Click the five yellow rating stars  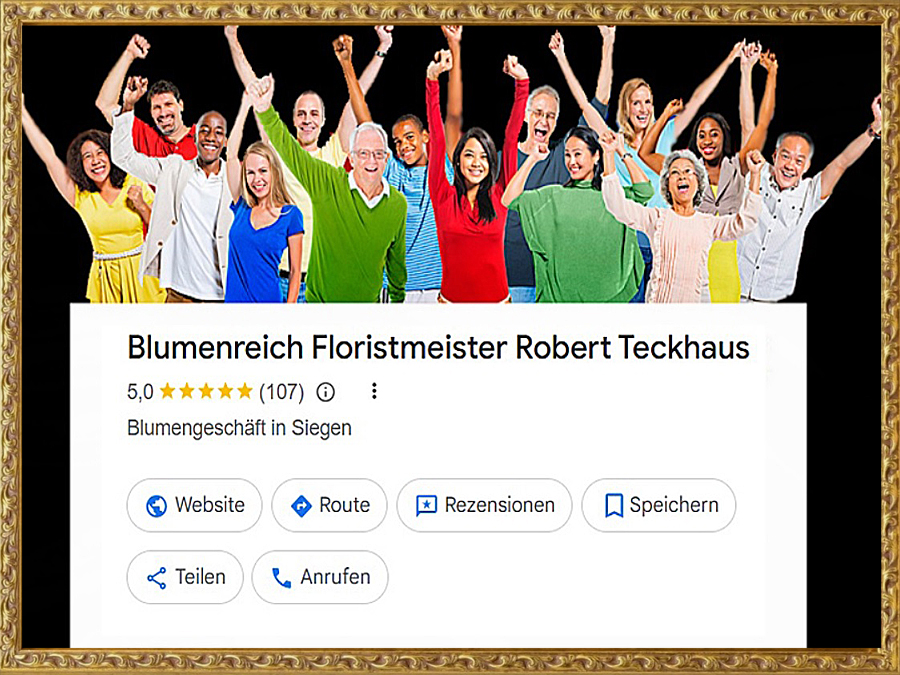point(206,391)
